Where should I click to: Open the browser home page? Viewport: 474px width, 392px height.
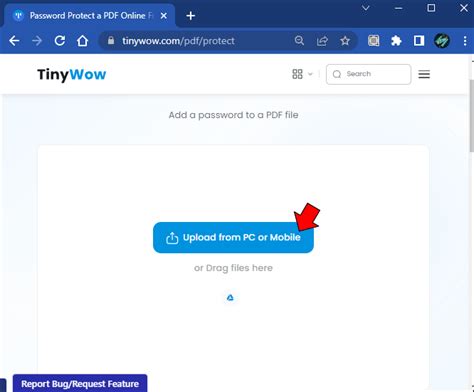[82, 41]
